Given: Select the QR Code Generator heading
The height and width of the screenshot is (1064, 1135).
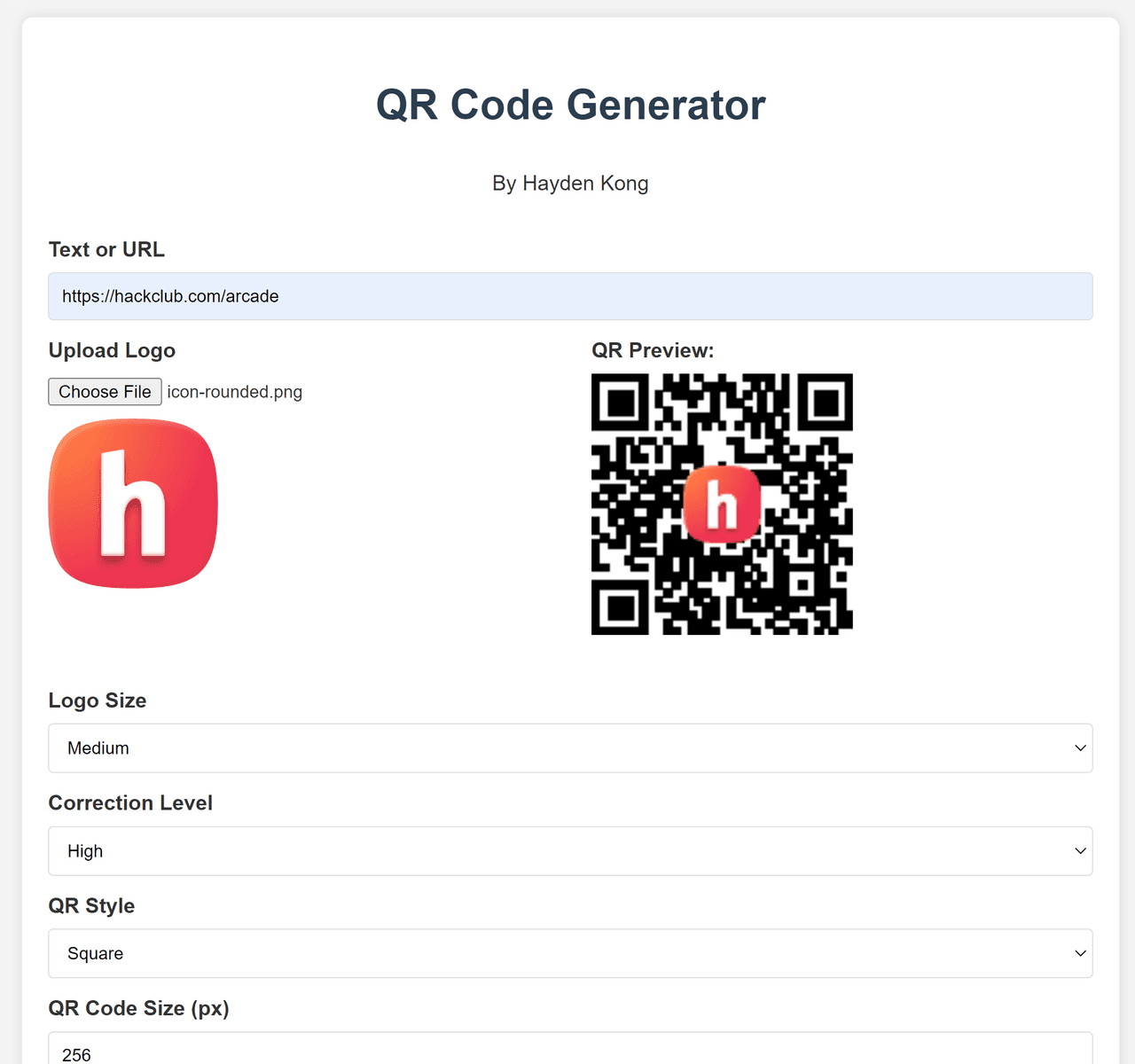Looking at the screenshot, I should (570, 105).
